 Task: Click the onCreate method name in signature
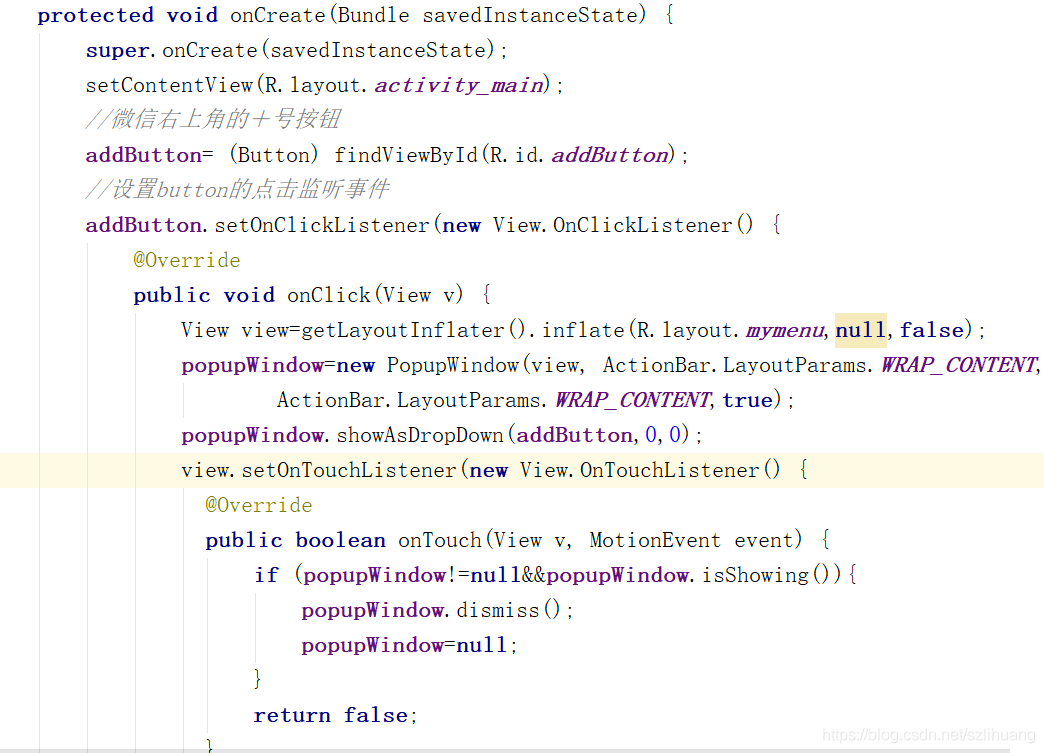[x=278, y=15]
